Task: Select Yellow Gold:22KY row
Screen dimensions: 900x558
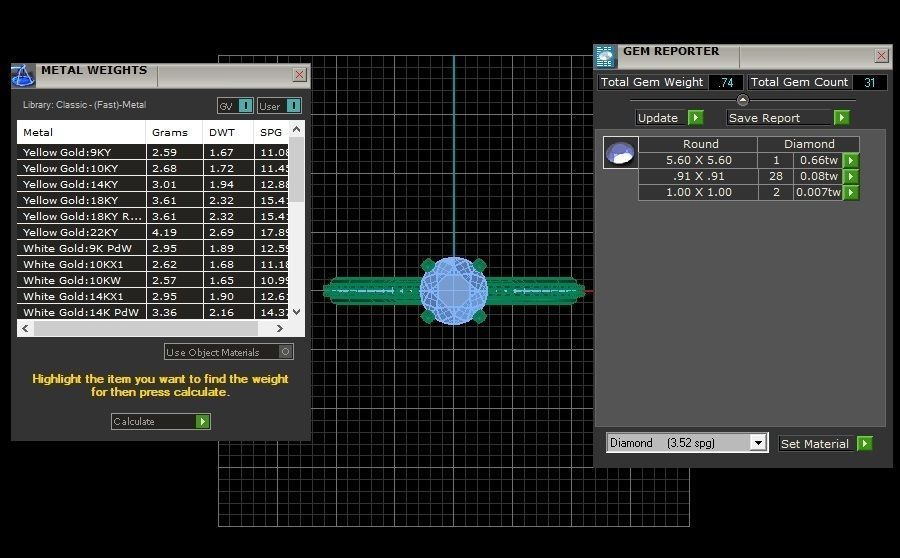Action: [153, 232]
